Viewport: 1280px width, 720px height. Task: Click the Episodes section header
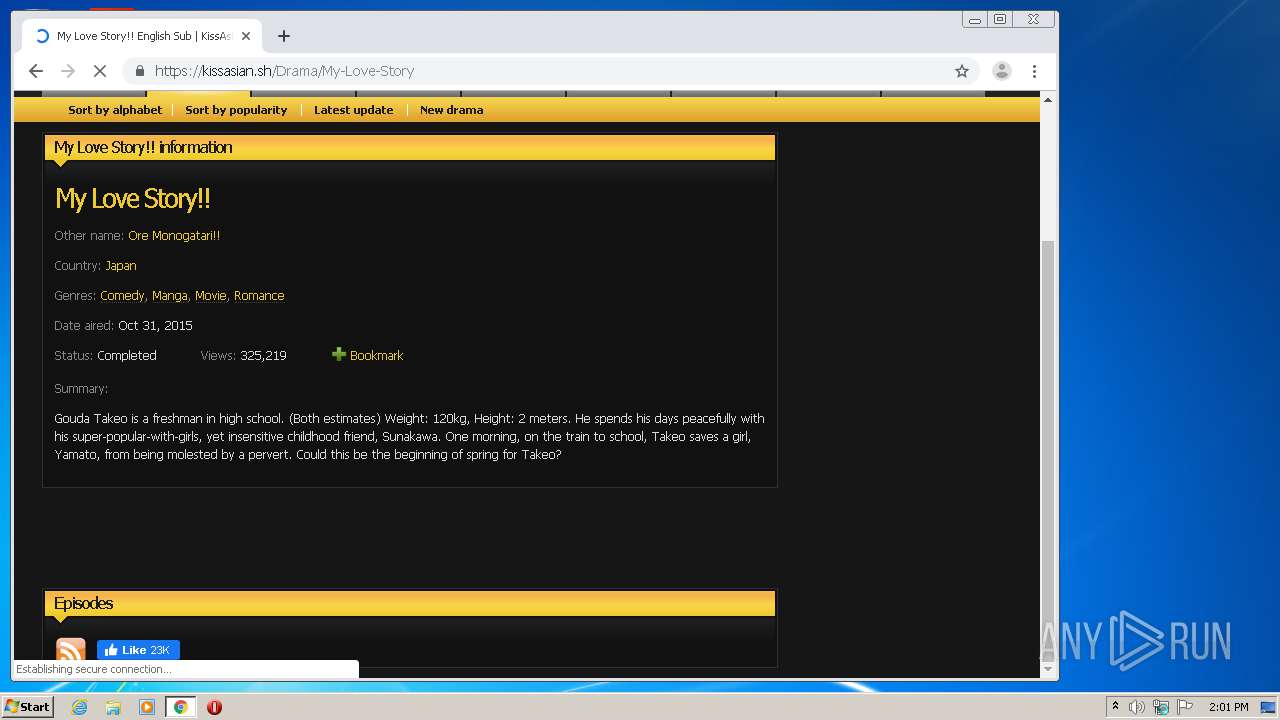point(410,603)
